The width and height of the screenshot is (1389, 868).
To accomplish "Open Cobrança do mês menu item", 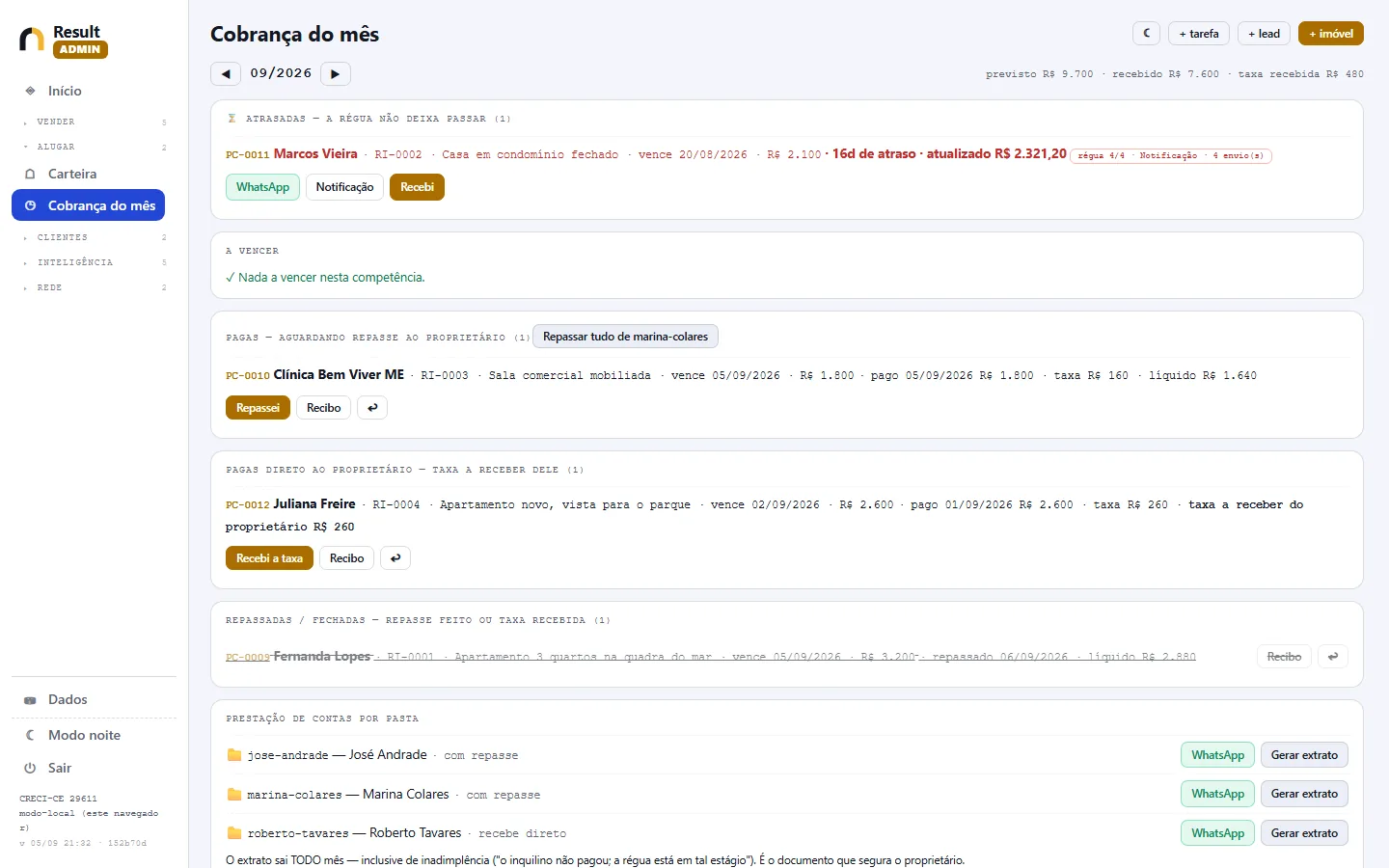I will click(89, 205).
